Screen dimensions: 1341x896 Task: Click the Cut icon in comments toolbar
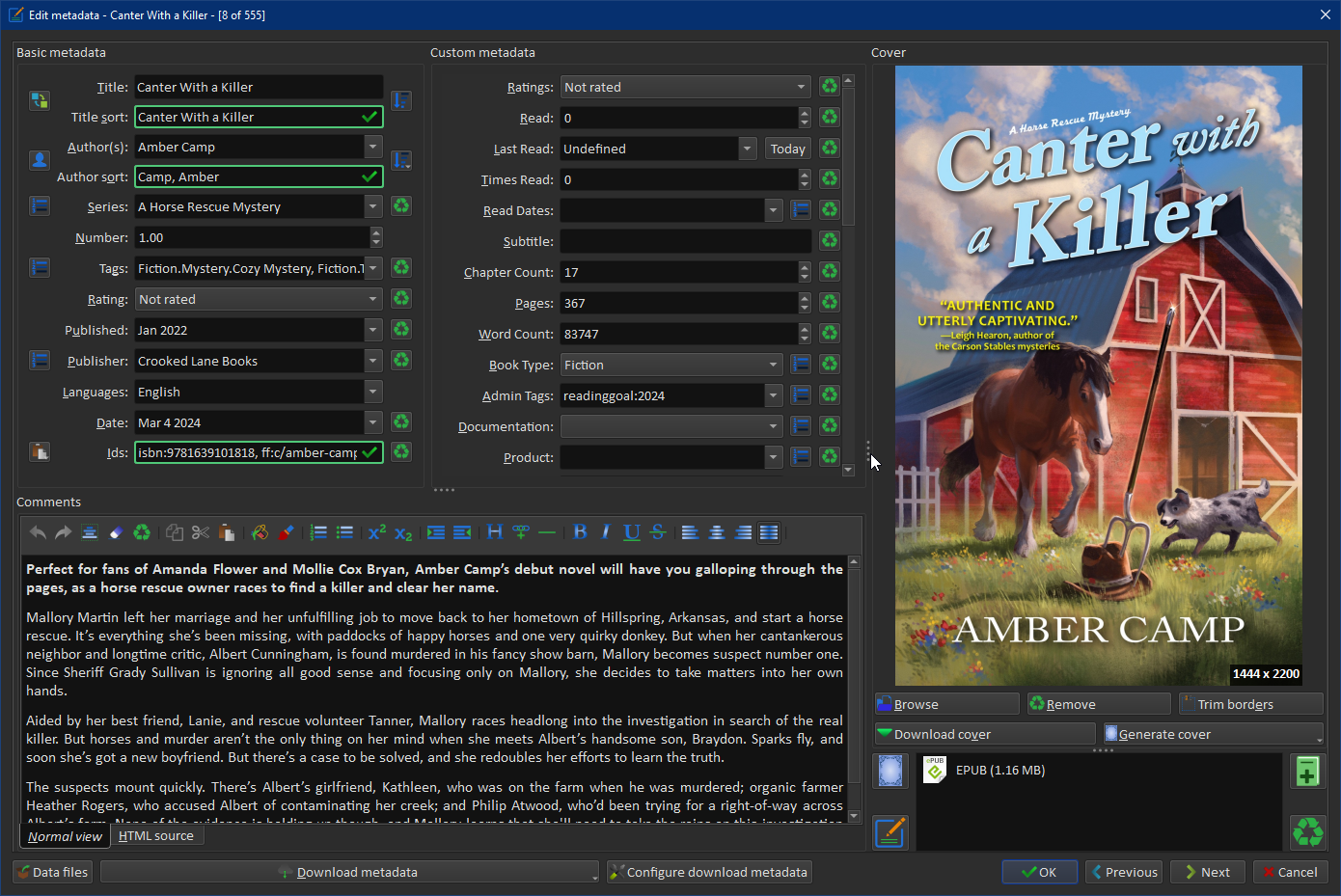click(x=201, y=532)
